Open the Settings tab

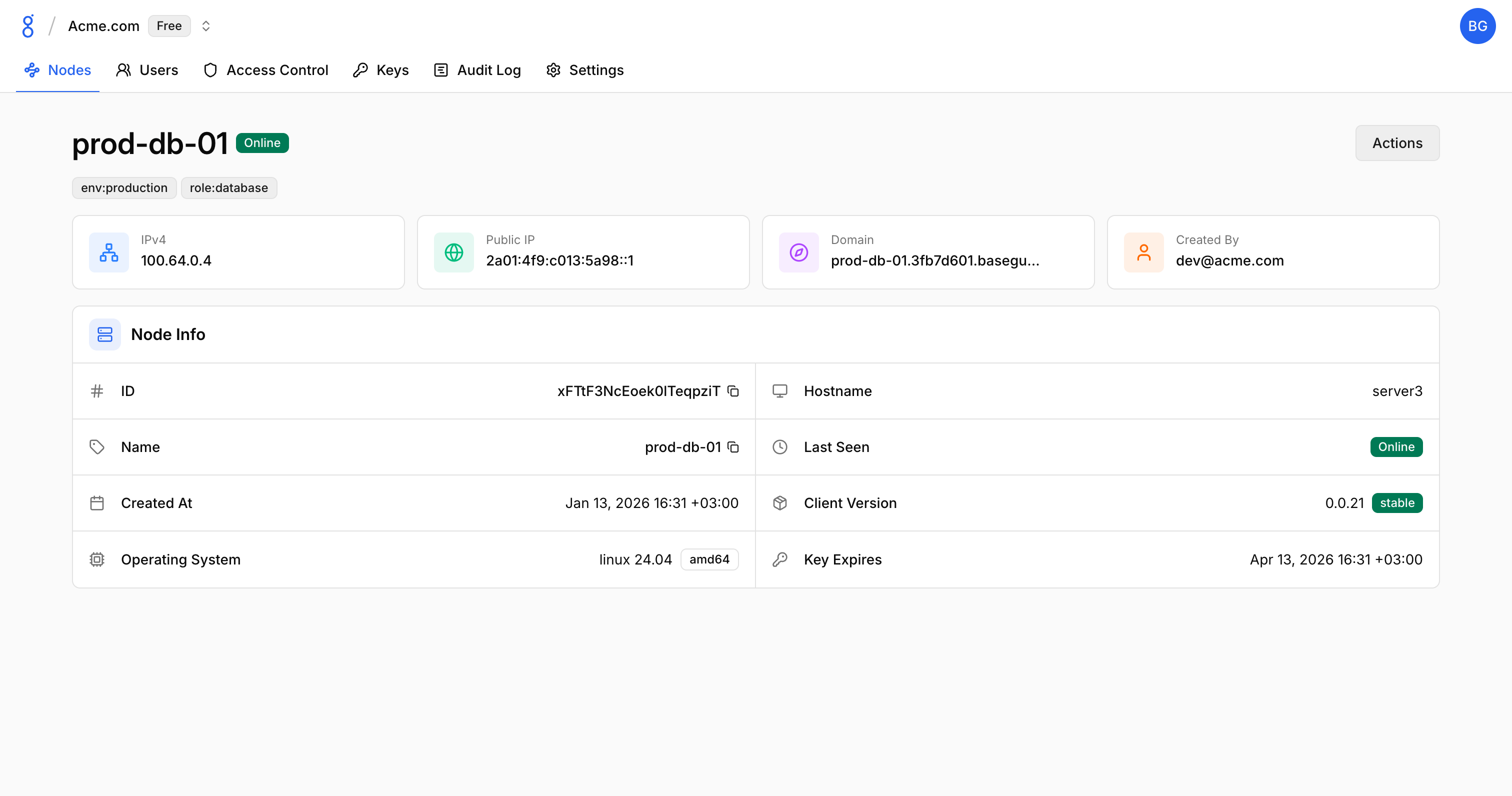click(x=584, y=70)
